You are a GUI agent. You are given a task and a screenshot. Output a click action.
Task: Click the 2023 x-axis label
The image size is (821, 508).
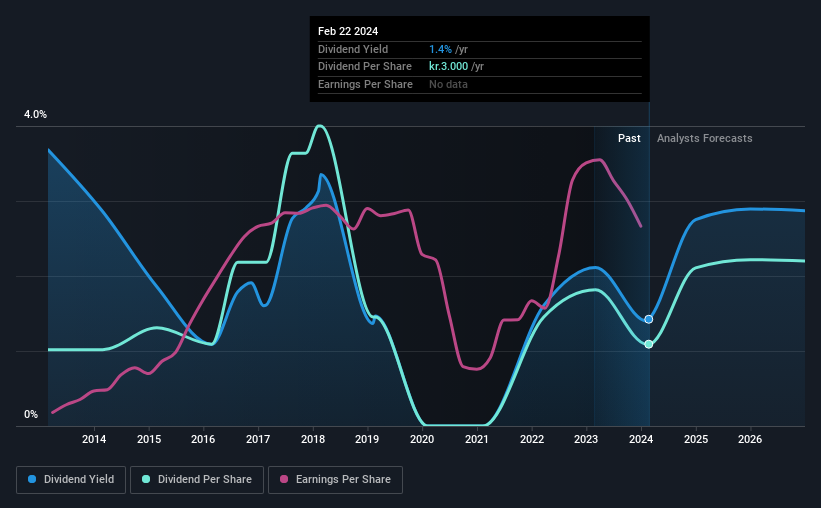(x=586, y=439)
